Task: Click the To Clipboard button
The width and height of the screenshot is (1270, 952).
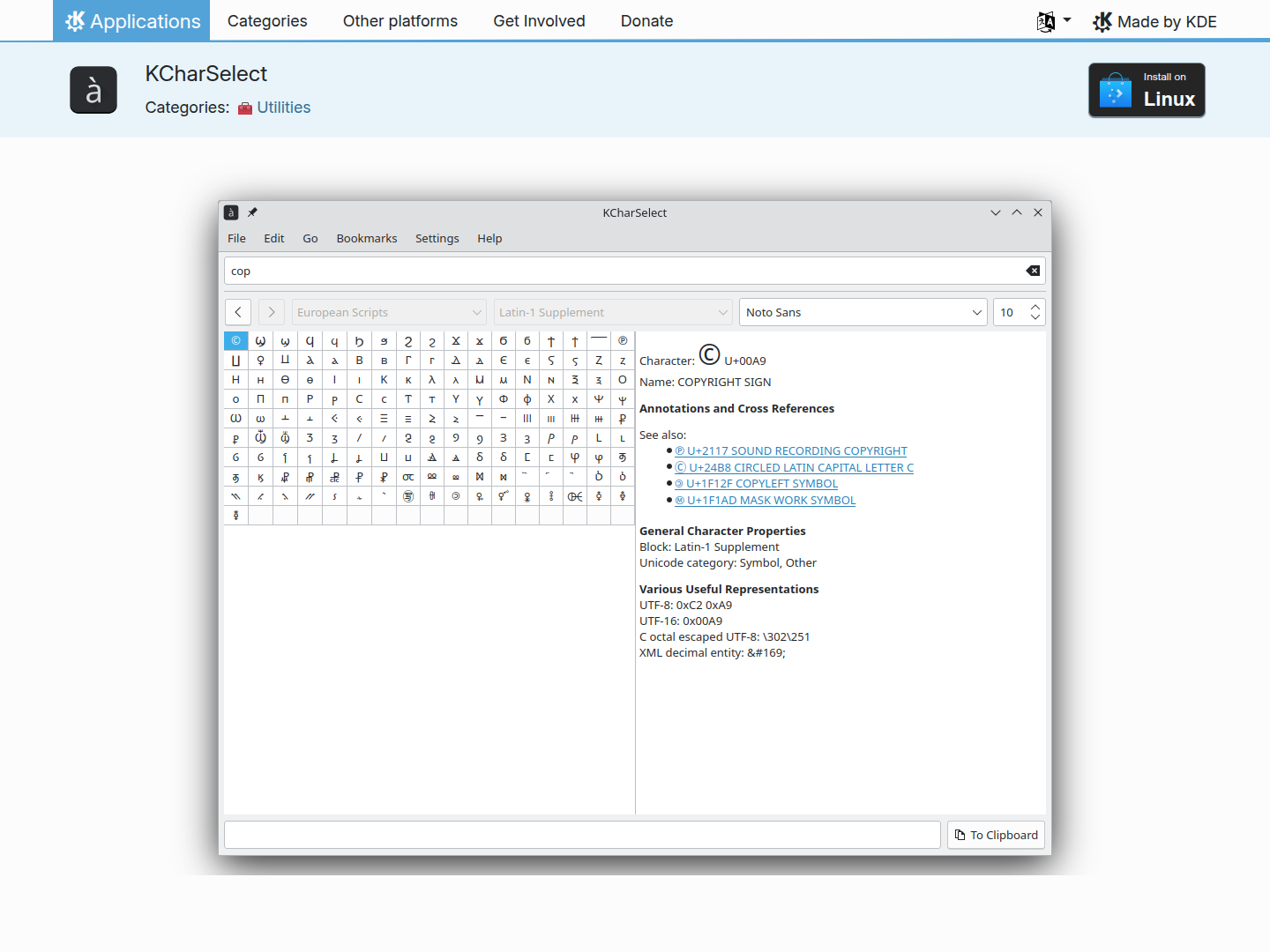Action: pyautogui.click(x=996, y=835)
